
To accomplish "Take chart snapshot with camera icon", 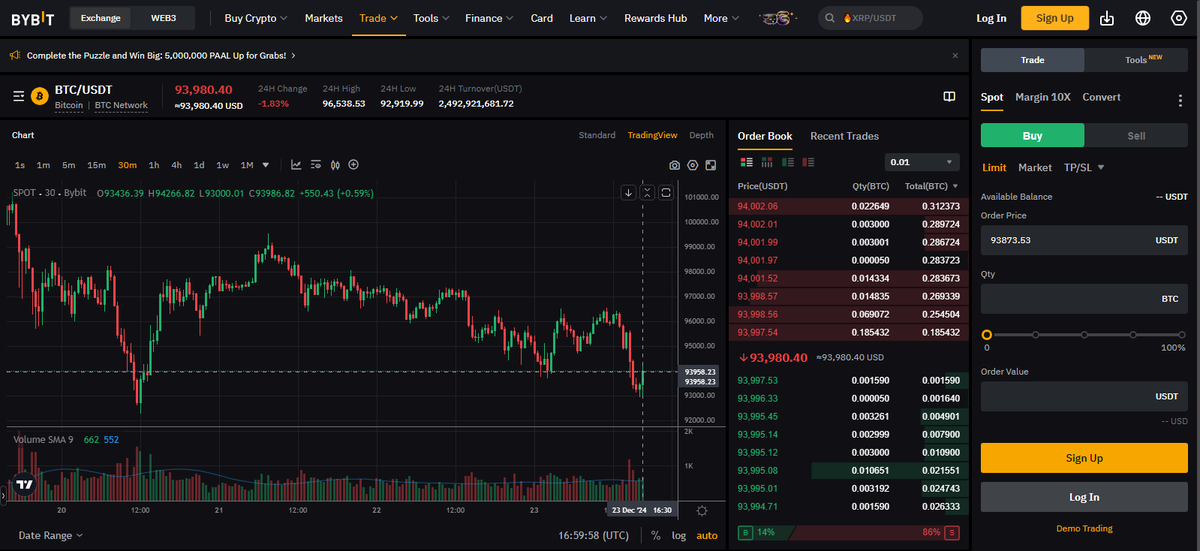I will pyautogui.click(x=675, y=165).
